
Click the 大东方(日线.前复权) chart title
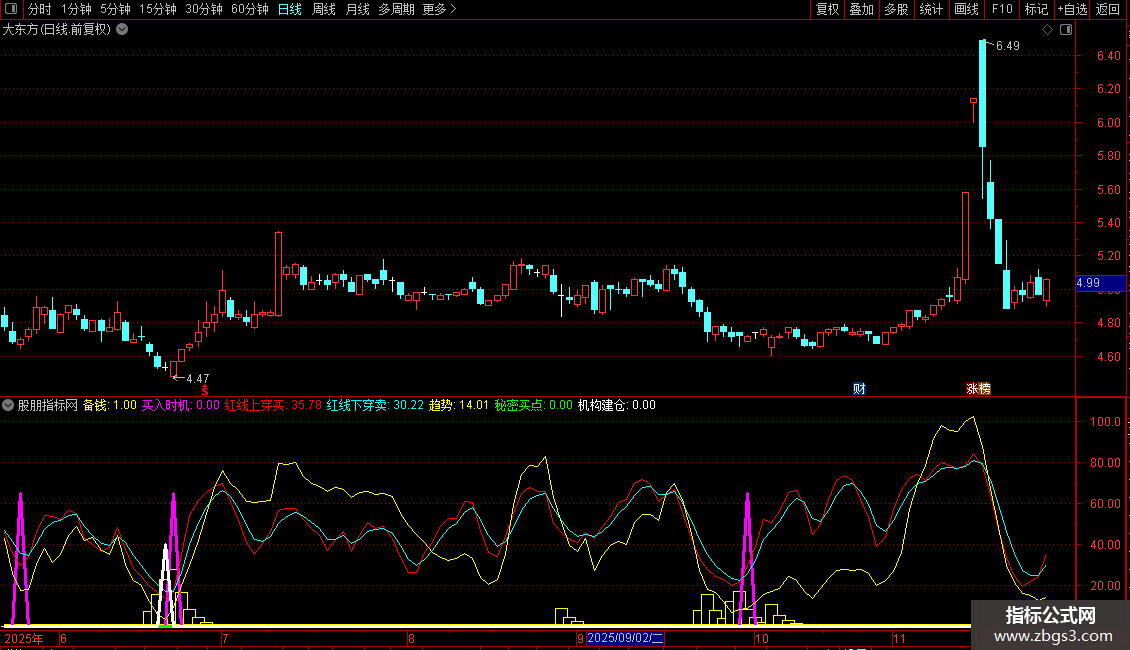57,30
